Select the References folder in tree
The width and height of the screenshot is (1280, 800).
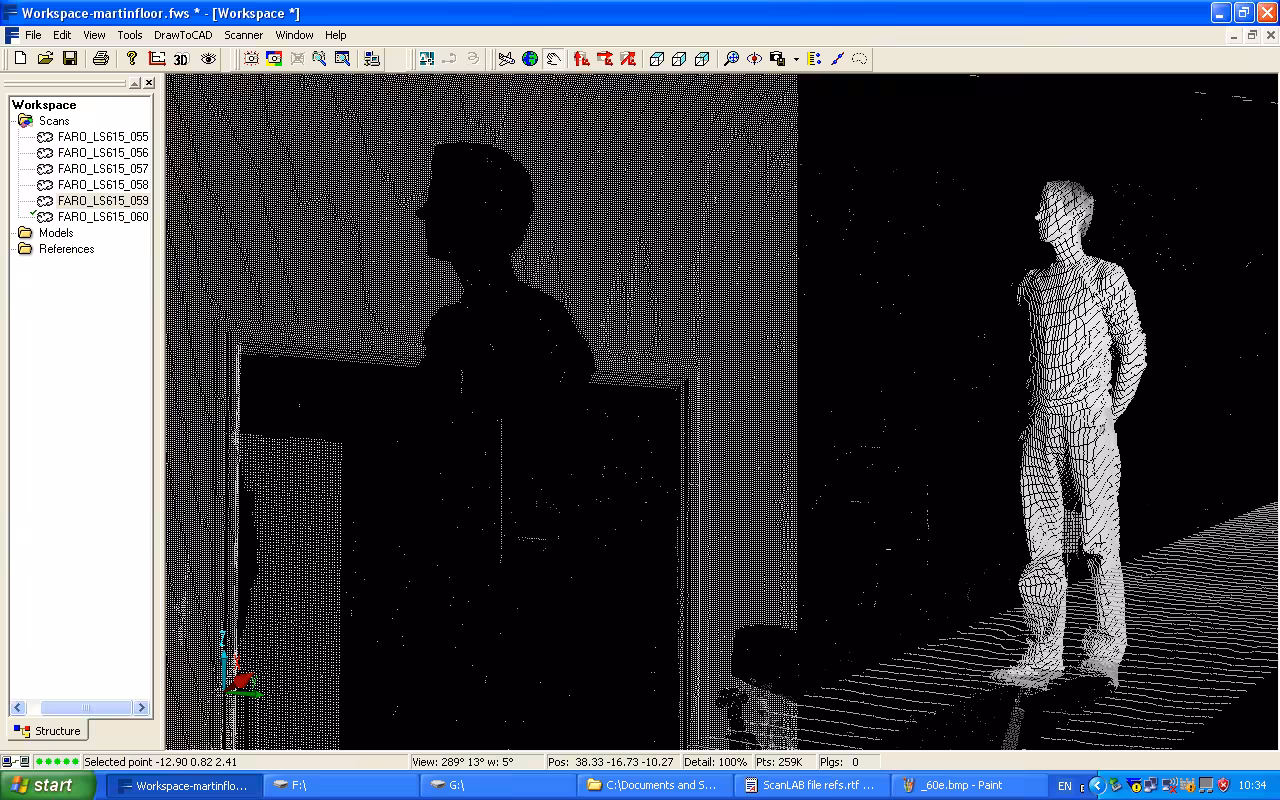coord(66,249)
